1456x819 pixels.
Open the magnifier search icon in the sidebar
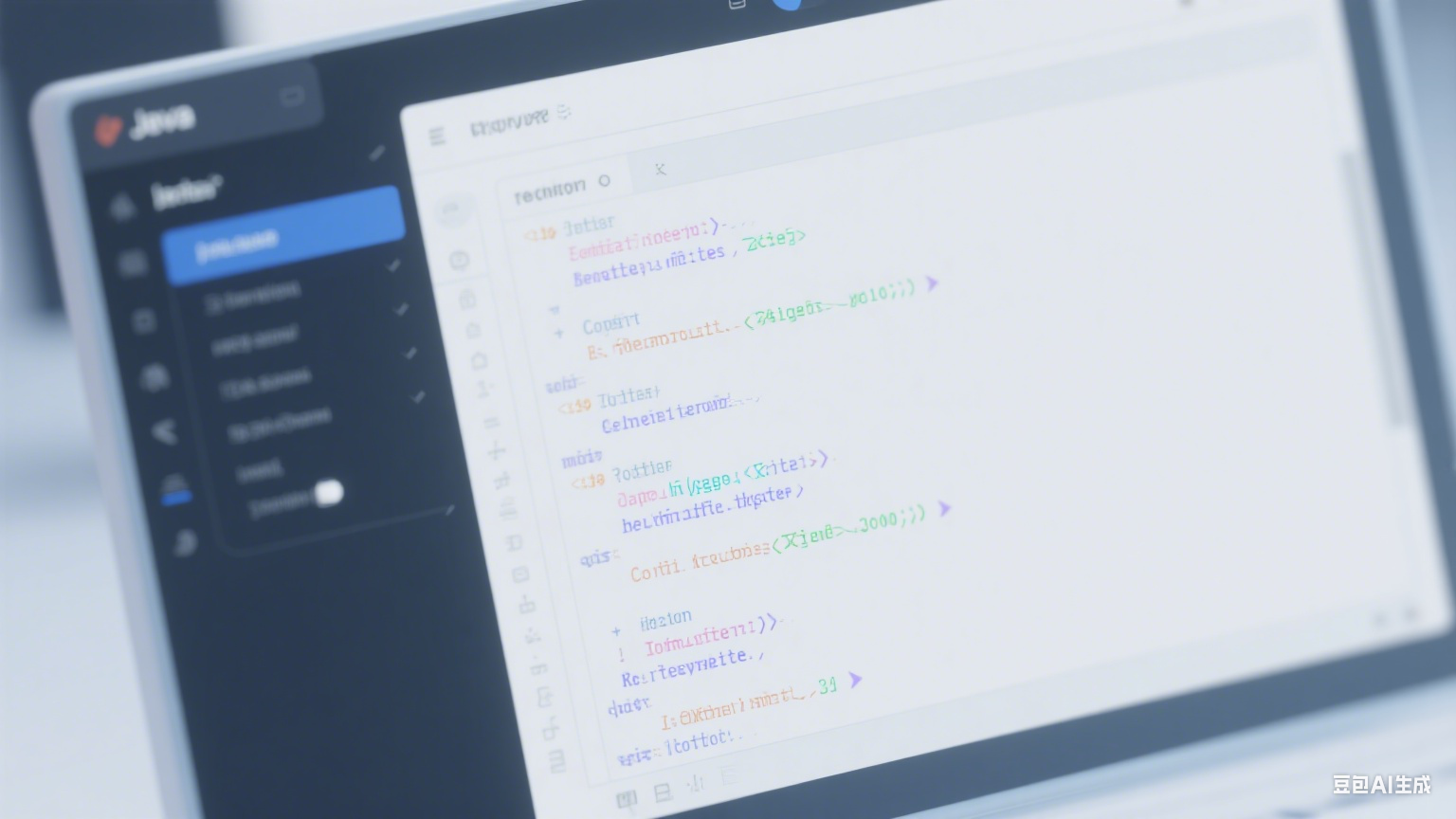point(185,543)
